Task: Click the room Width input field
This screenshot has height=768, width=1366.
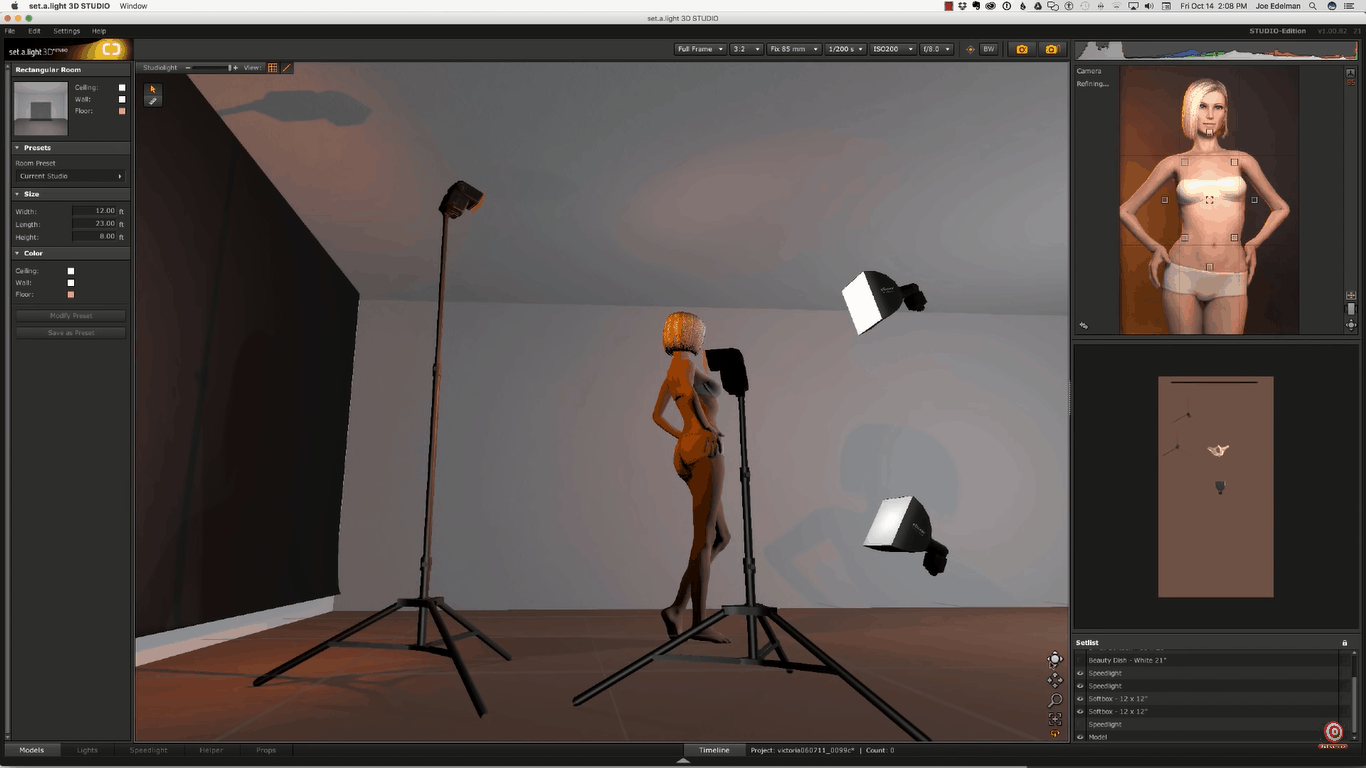Action: coord(94,211)
